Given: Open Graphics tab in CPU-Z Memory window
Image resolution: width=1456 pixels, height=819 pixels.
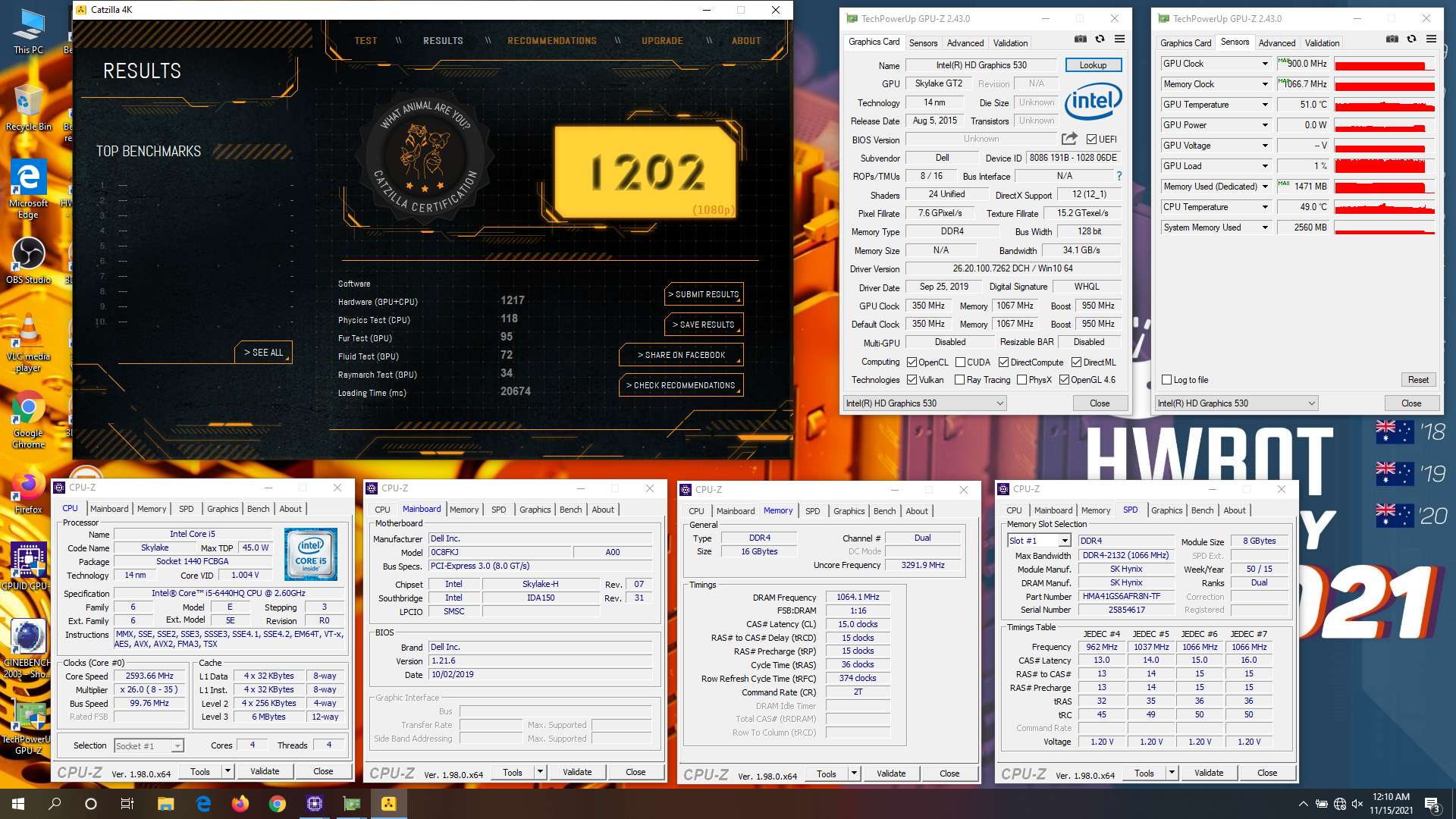Looking at the screenshot, I should click(849, 511).
